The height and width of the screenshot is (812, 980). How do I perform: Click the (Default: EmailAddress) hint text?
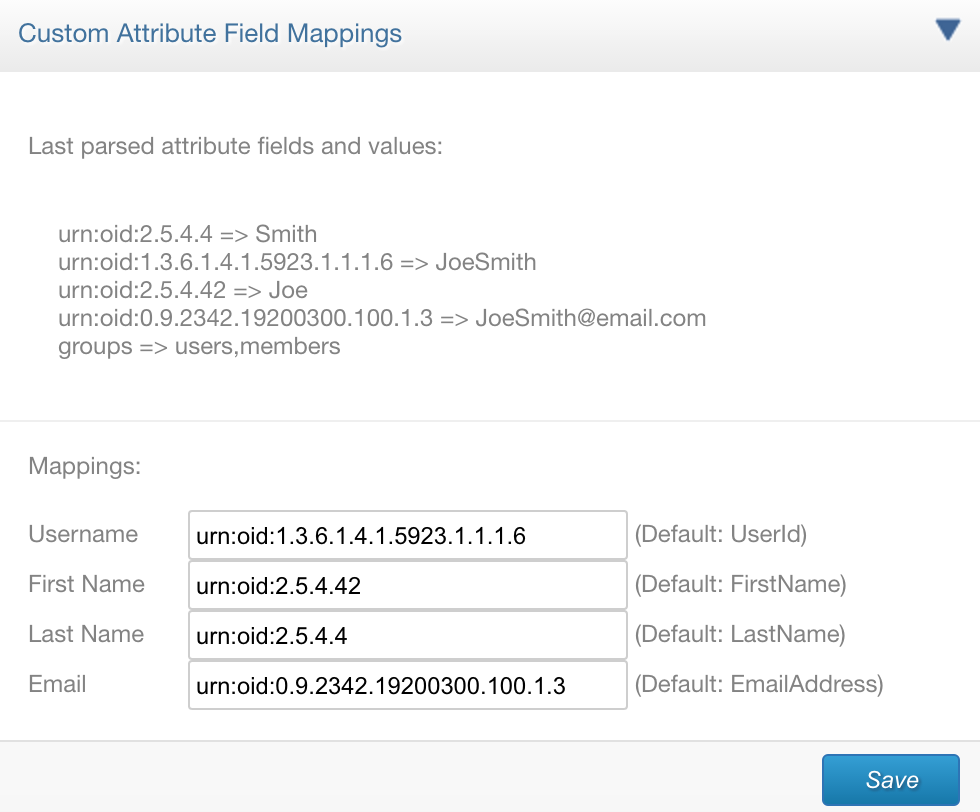click(x=759, y=684)
